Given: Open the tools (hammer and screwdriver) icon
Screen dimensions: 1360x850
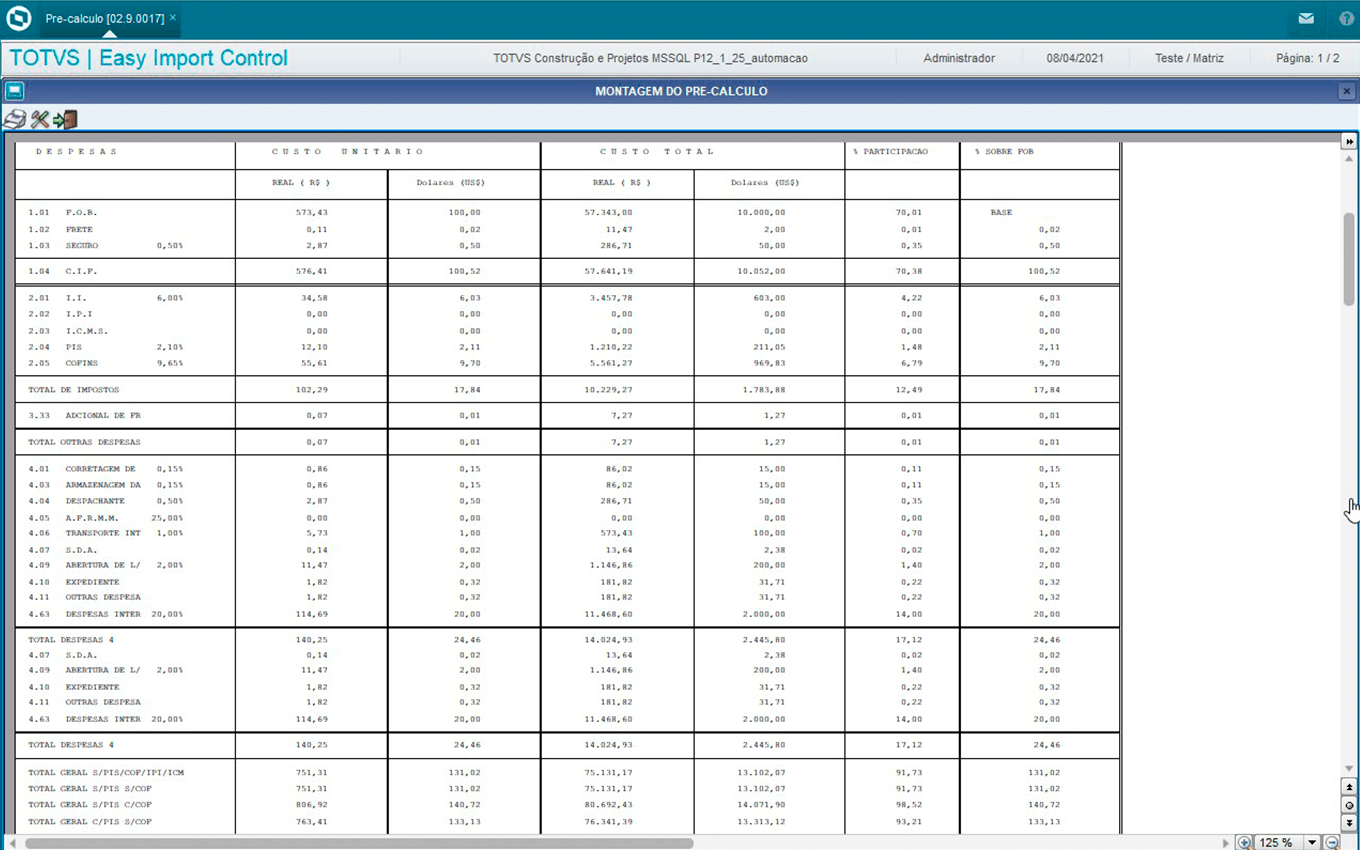Looking at the screenshot, I should click(40, 120).
